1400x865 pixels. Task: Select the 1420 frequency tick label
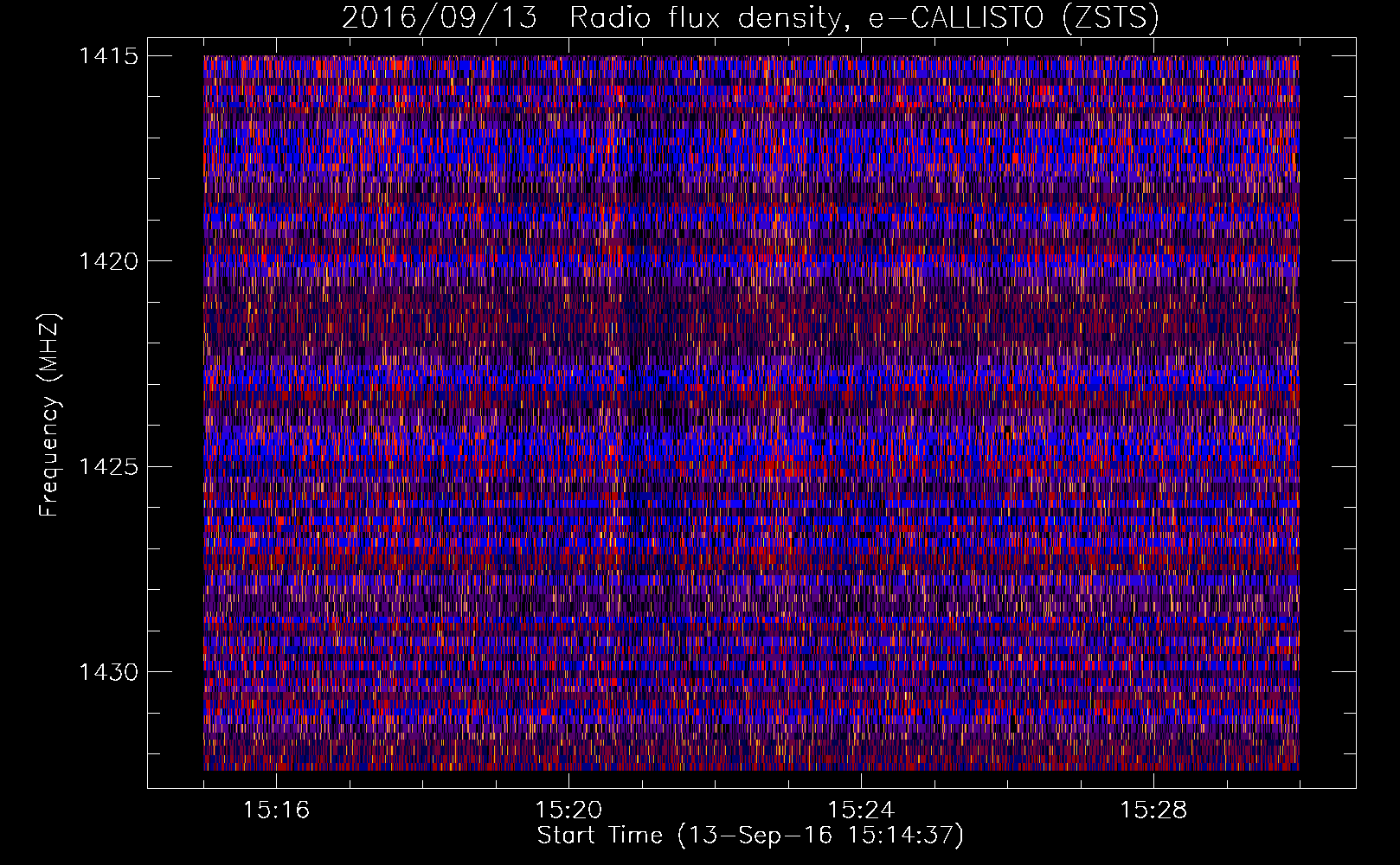coord(108,261)
